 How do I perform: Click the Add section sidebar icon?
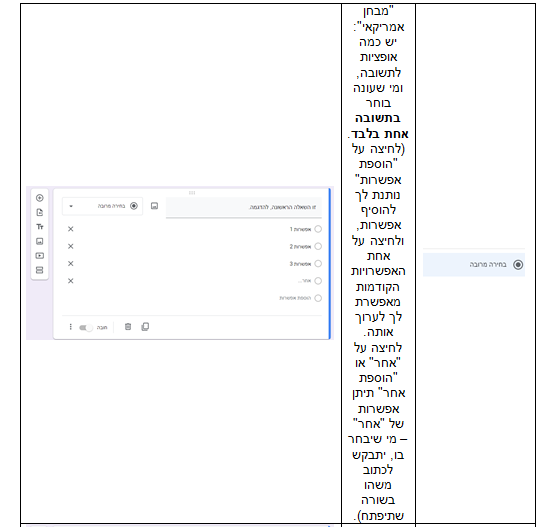(x=39, y=270)
